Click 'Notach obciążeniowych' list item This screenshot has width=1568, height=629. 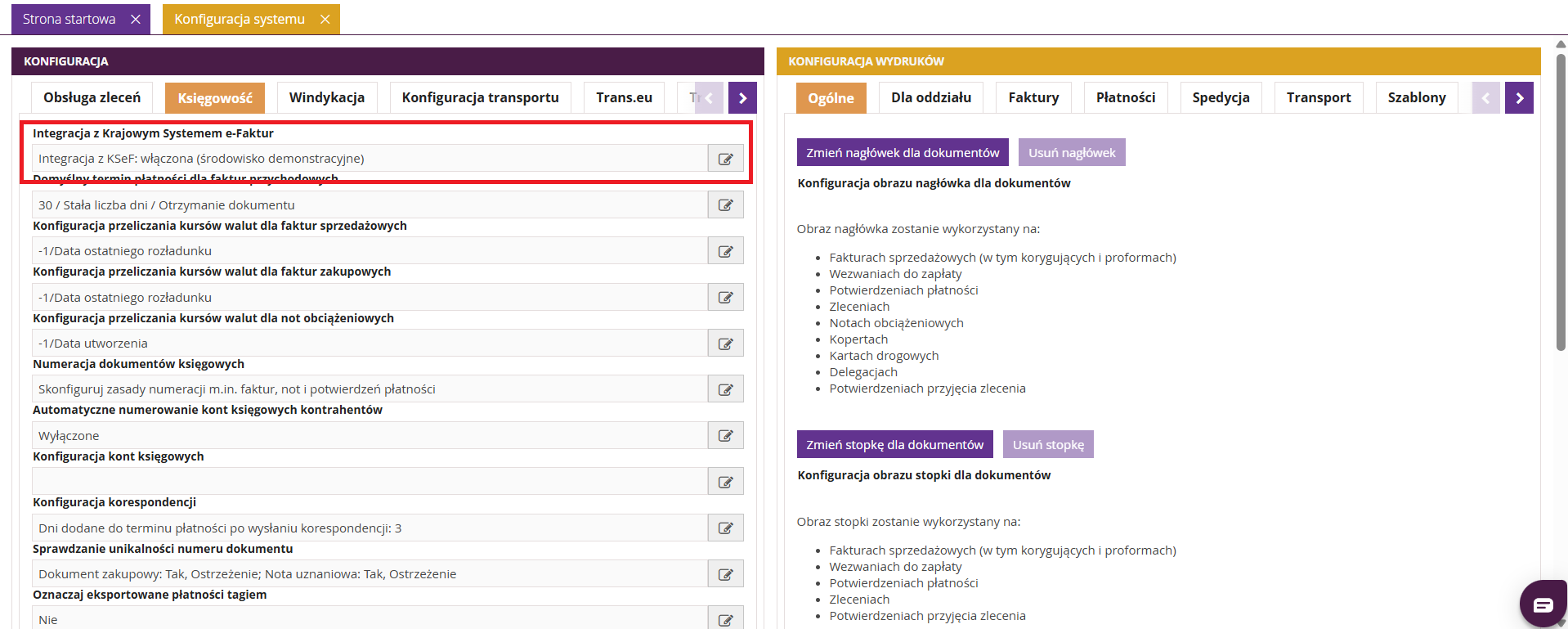pos(896,323)
